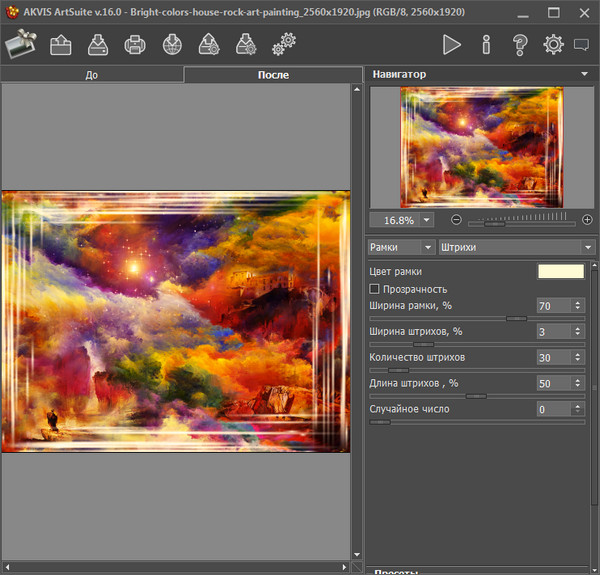Click the image window up scroll arrow
The height and width of the screenshot is (575, 600).
click(x=357, y=89)
